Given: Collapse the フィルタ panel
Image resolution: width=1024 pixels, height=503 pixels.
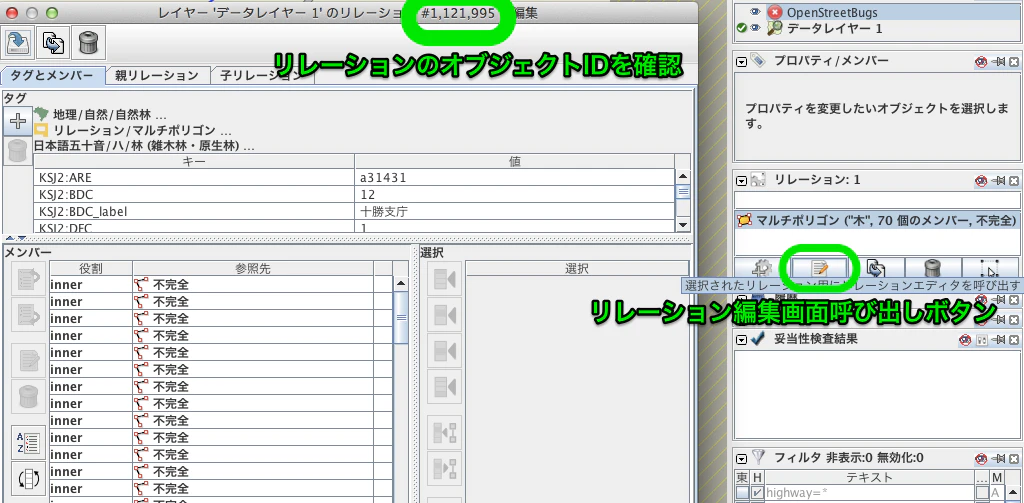Looking at the screenshot, I should 741,458.
